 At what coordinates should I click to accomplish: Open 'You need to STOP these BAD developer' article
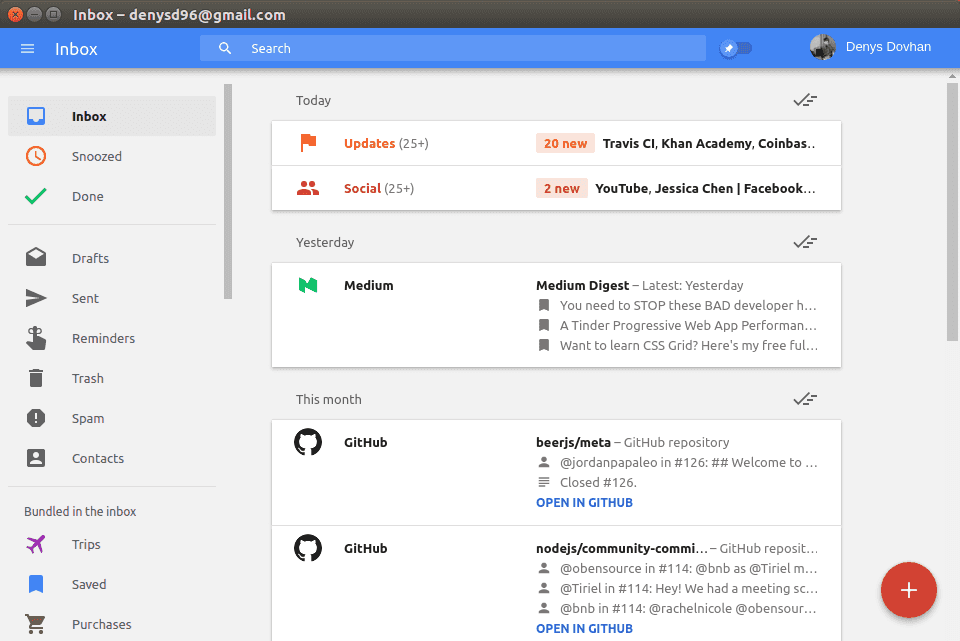coord(688,305)
